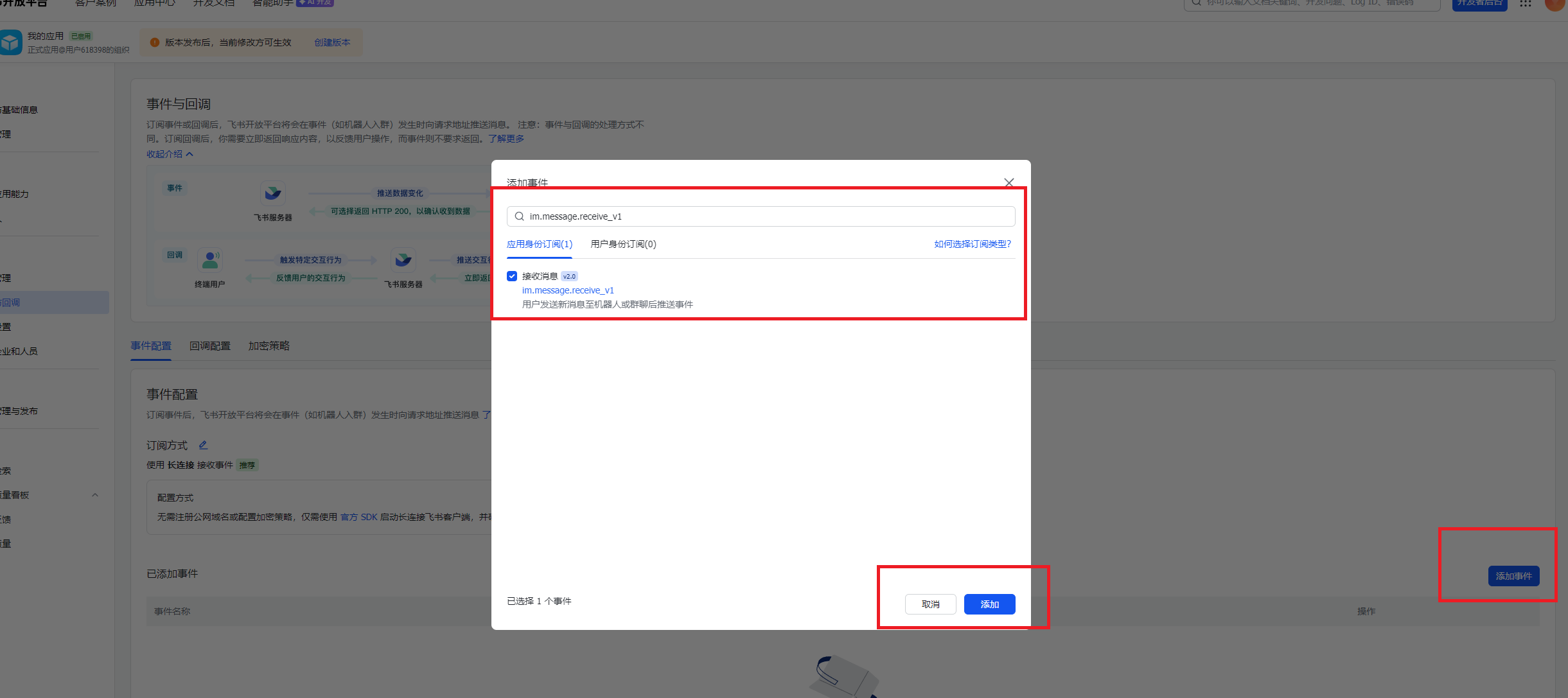
Task: Click the 创建版本 link in the banner
Action: pyautogui.click(x=332, y=42)
